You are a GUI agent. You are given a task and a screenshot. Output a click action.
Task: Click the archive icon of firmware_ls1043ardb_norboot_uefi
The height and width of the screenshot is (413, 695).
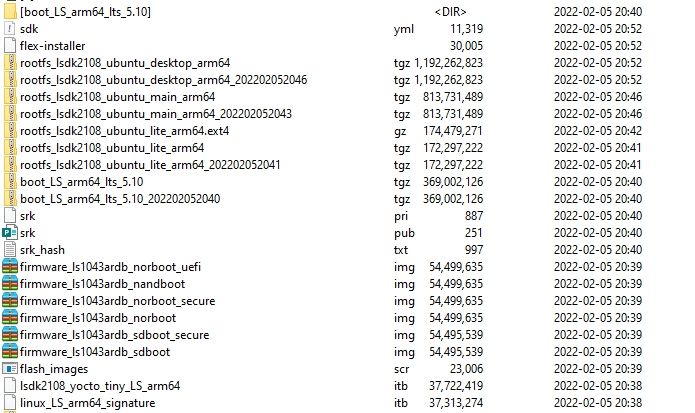click(x=10, y=266)
